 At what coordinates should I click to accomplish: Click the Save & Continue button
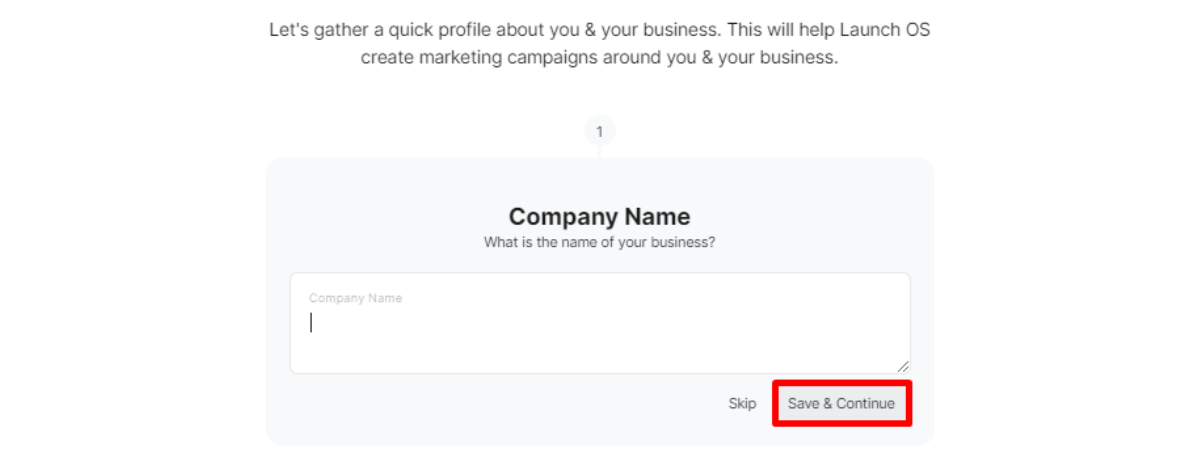[841, 404]
